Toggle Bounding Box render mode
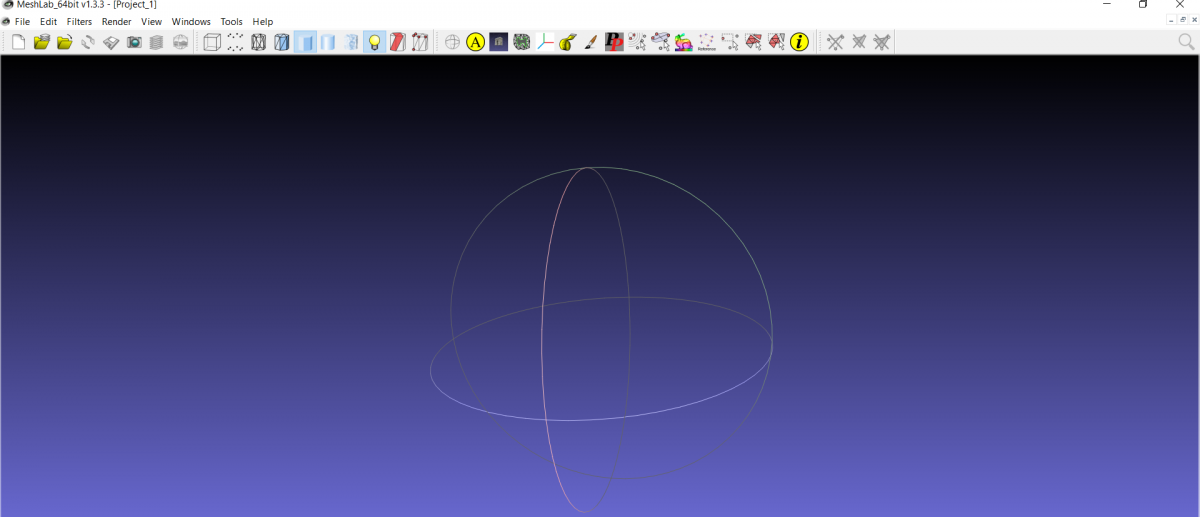Screen dimensions: 1200x517 click(212, 42)
